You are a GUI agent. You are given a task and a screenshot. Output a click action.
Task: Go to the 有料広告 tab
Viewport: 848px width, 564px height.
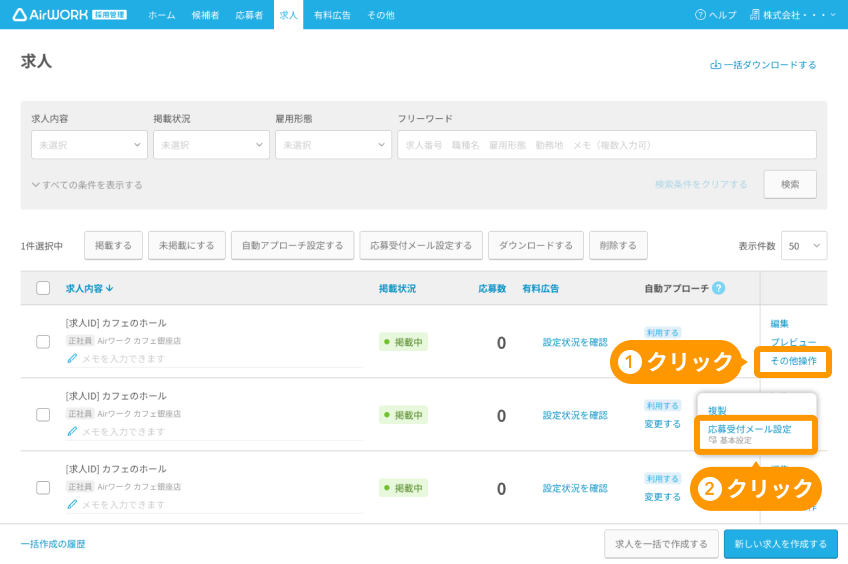point(332,15)
